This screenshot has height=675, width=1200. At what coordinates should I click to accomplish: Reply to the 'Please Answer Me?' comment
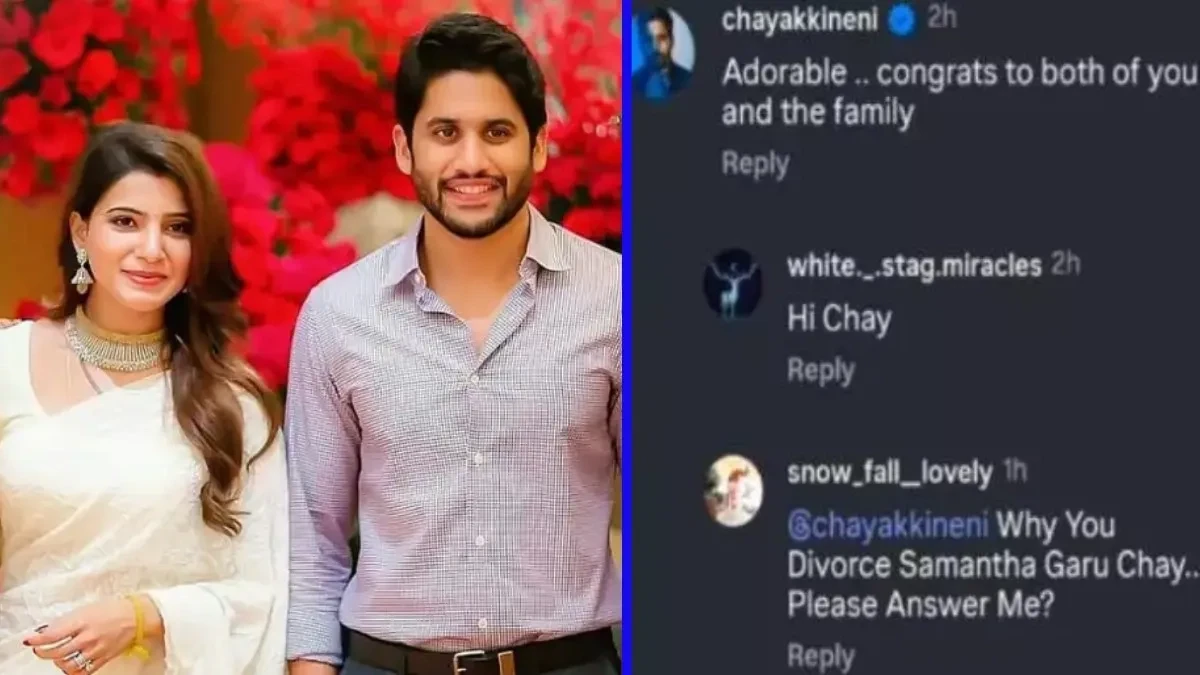821,656
